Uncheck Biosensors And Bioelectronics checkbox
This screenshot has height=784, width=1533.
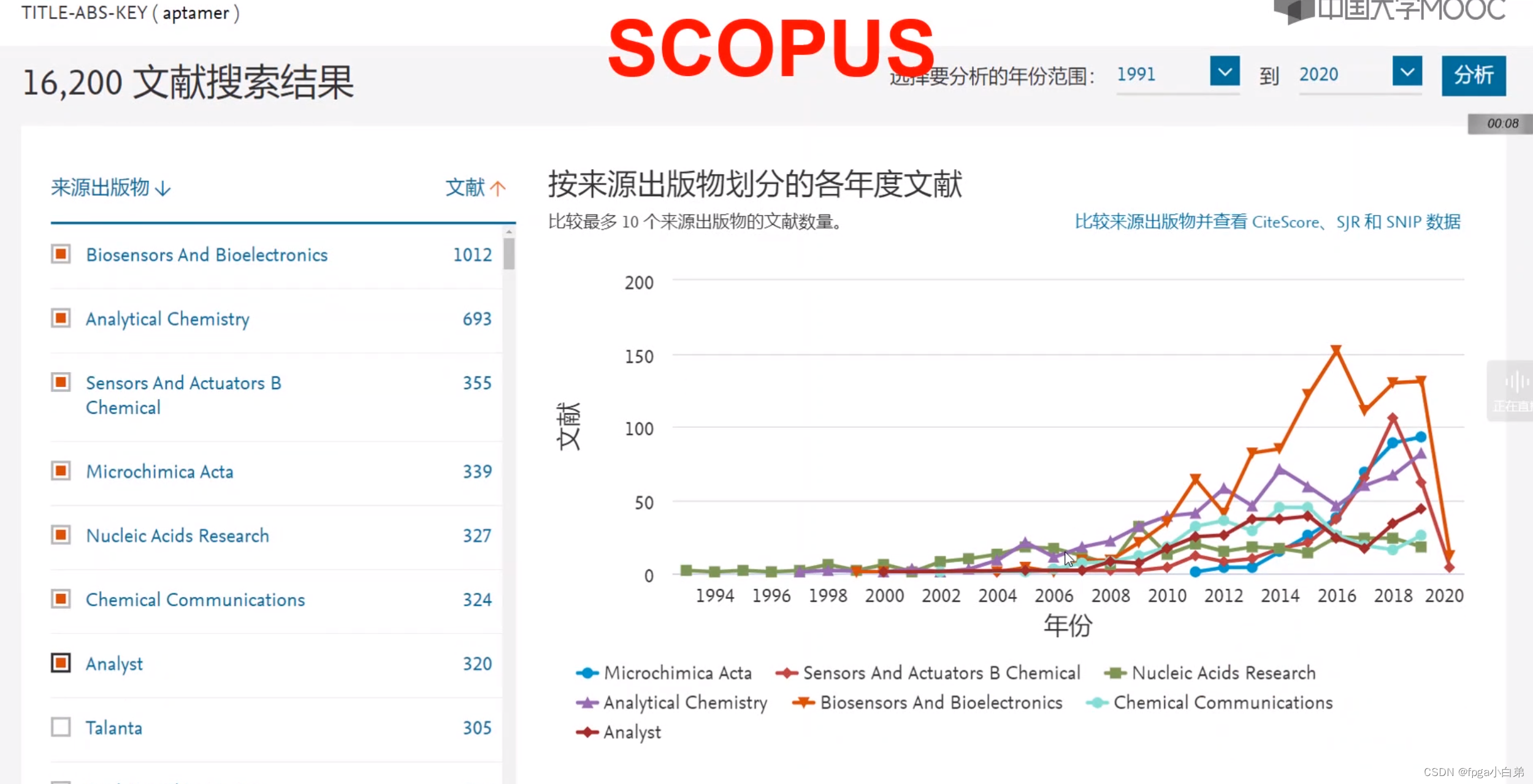pyautogui.click(x=61, y=254)
